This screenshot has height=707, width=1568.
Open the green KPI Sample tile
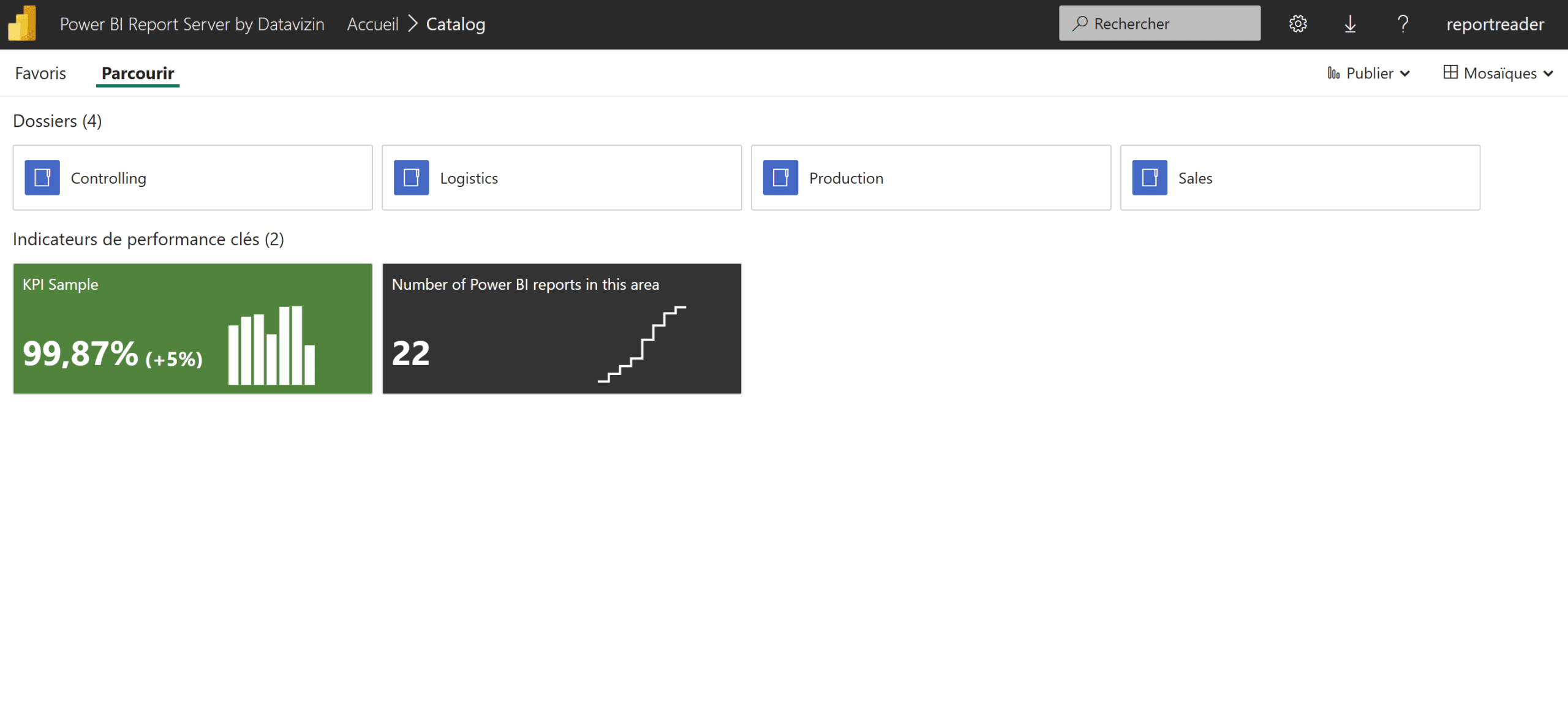click(x=192, y=328)
